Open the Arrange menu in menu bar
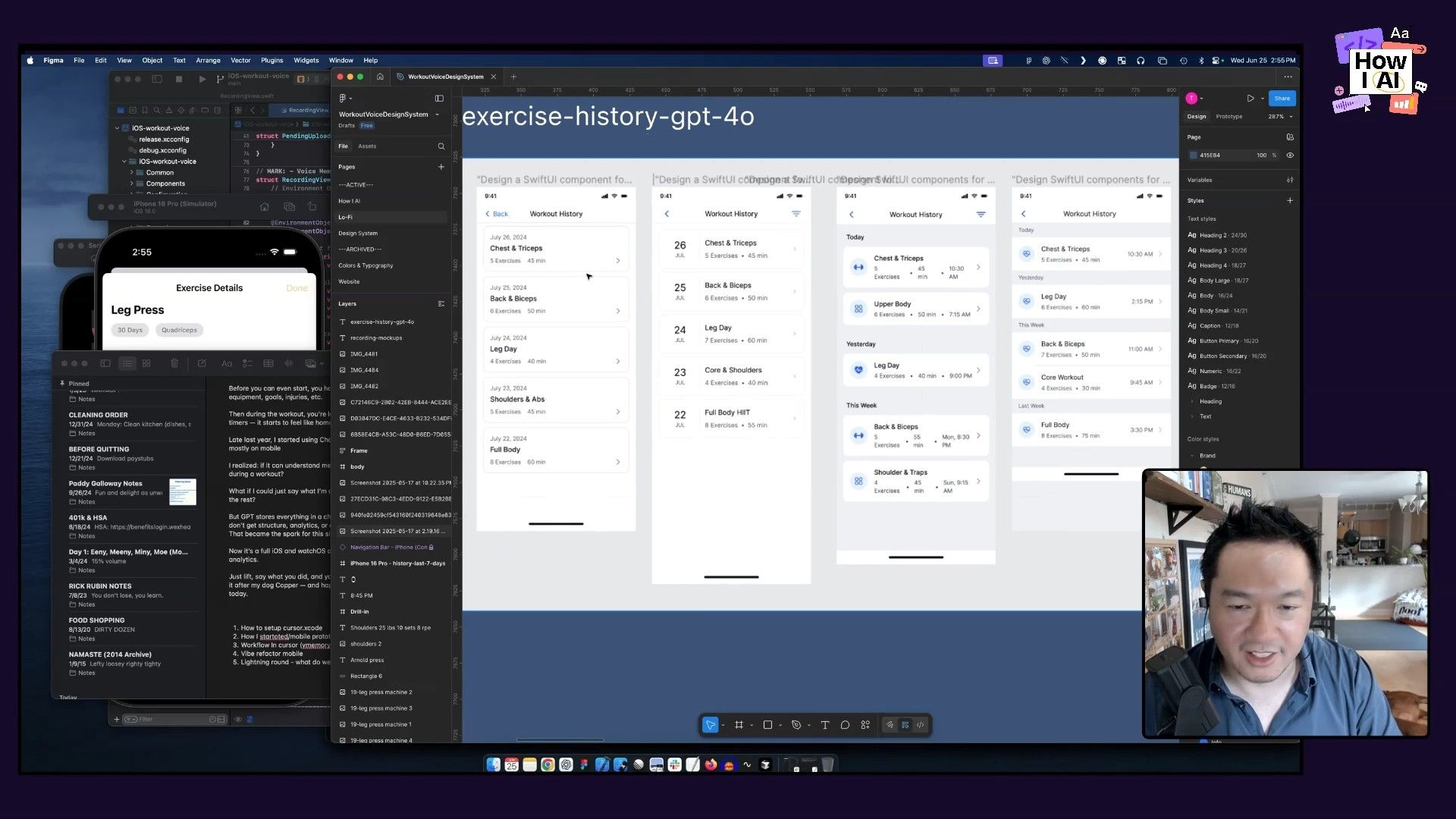This screenshot has width=1456, height=819. click(208, 60)
